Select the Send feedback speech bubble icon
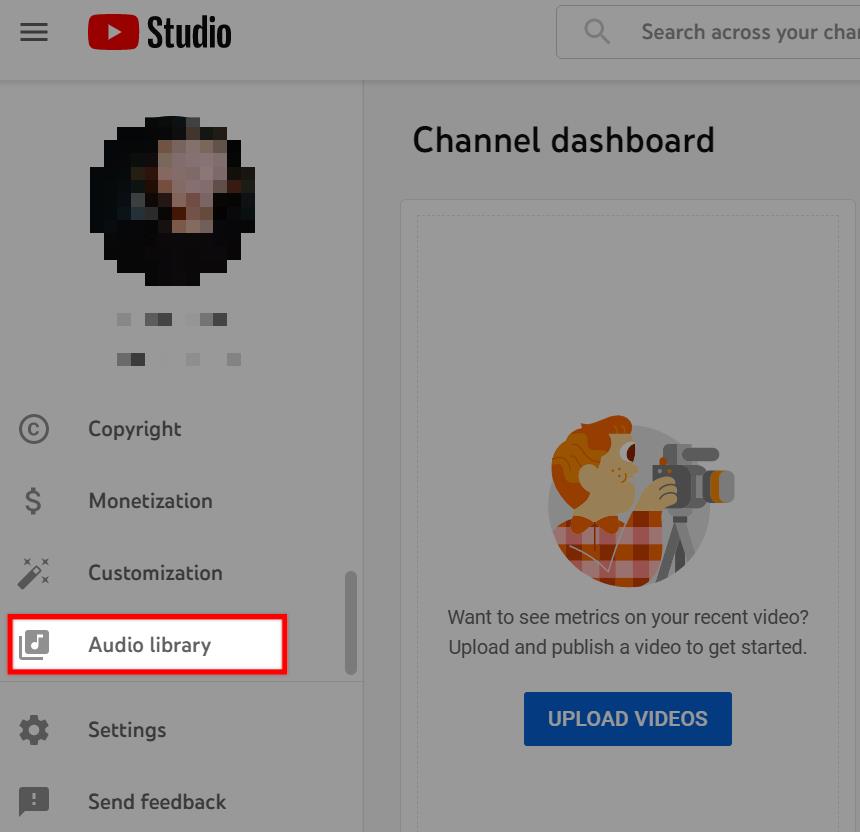860x832 pixels. click(34, 802)
